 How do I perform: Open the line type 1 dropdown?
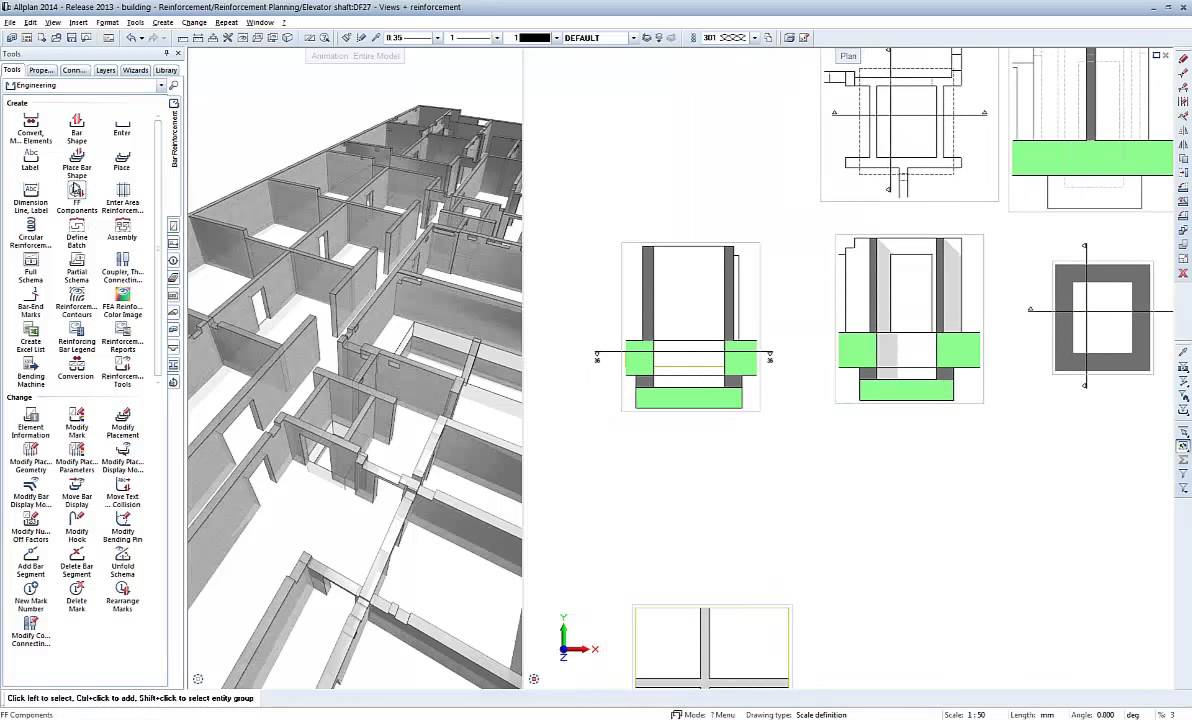pyautogui.click(x=497, y=38)
